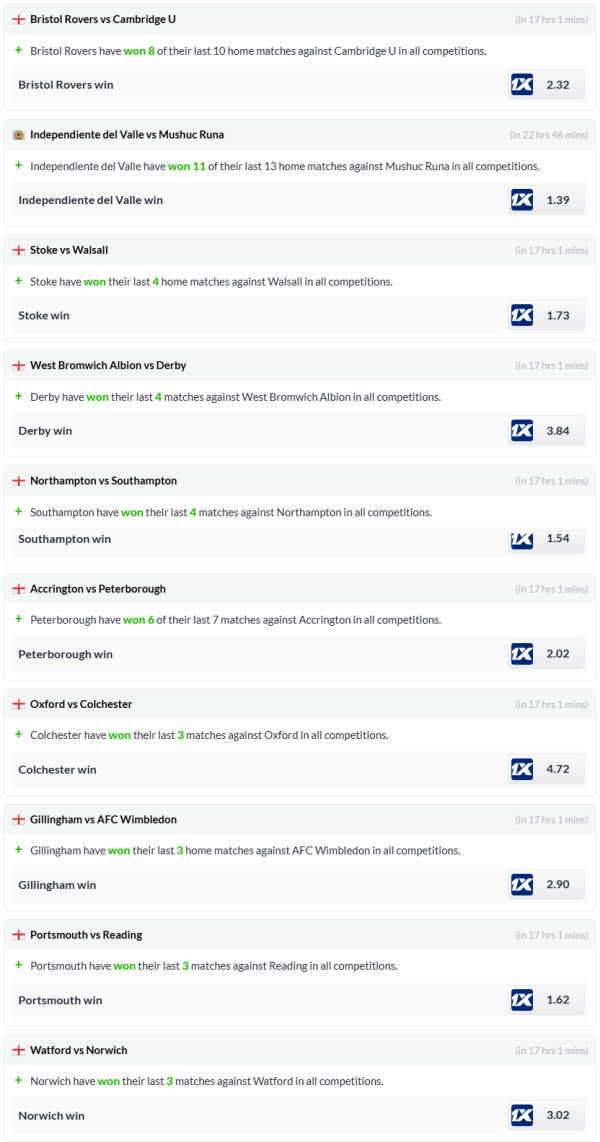The height and width of the screenshot is (1142, 600).
Task: Click 1X bookmaker icon for Colchester win
Action: [x=522, y=770]
